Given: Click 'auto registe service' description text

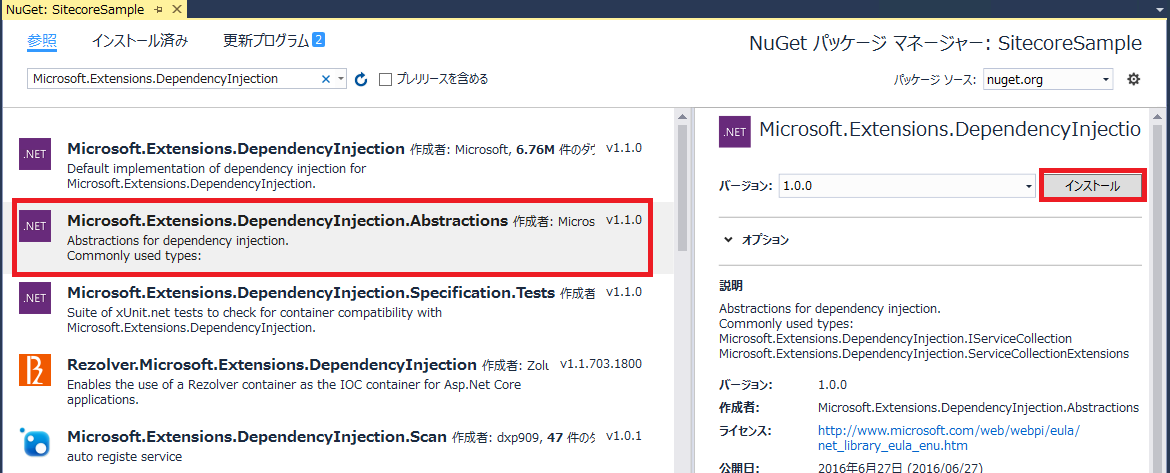Looking at the screenshot, I should [x=125, y=455].
